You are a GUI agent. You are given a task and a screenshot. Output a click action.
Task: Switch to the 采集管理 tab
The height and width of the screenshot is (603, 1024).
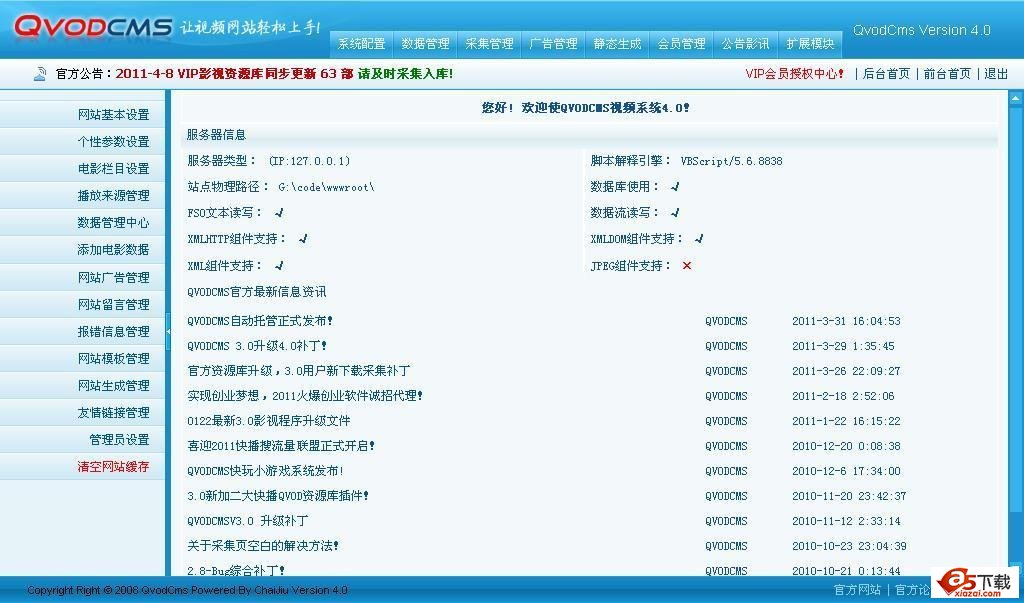pyautogui.click(x=489, y=44)
